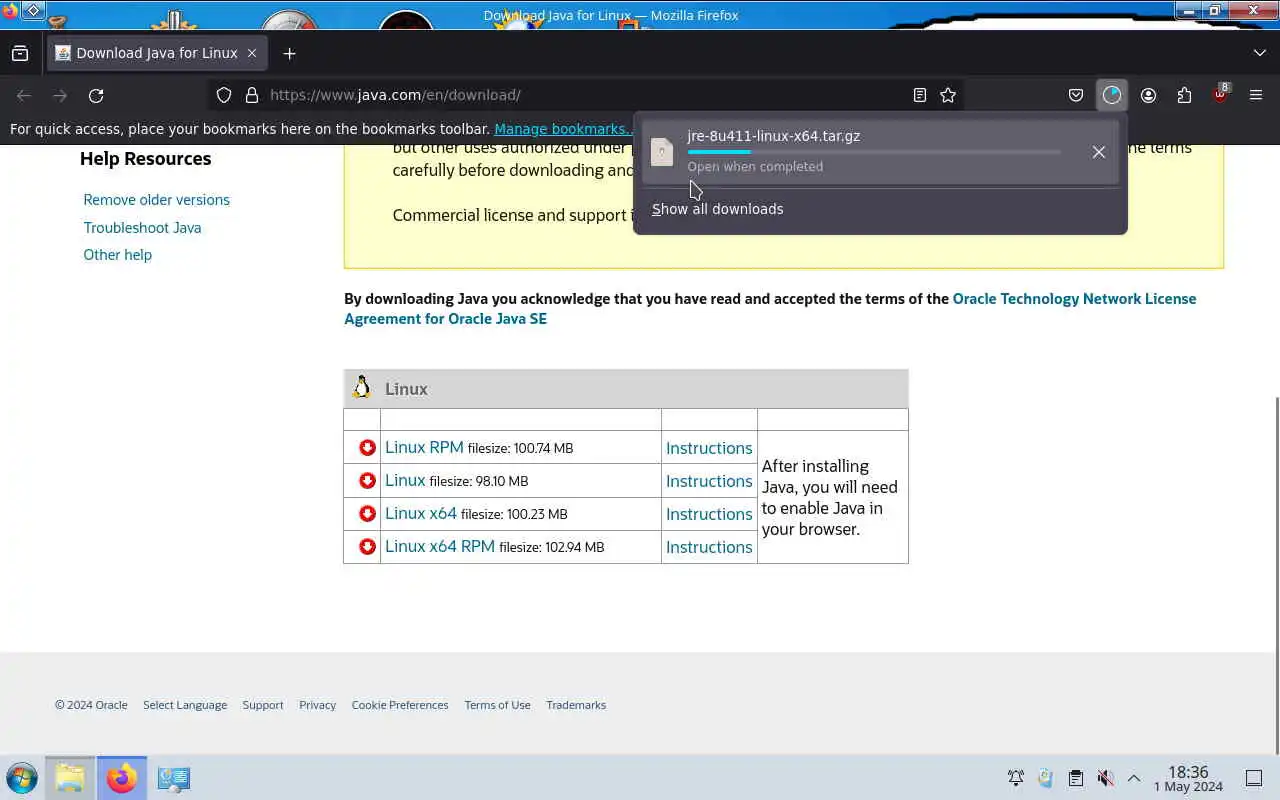Open Firefox View button
The height and width of the screenshot is (800, 1280).
[20, 53]
